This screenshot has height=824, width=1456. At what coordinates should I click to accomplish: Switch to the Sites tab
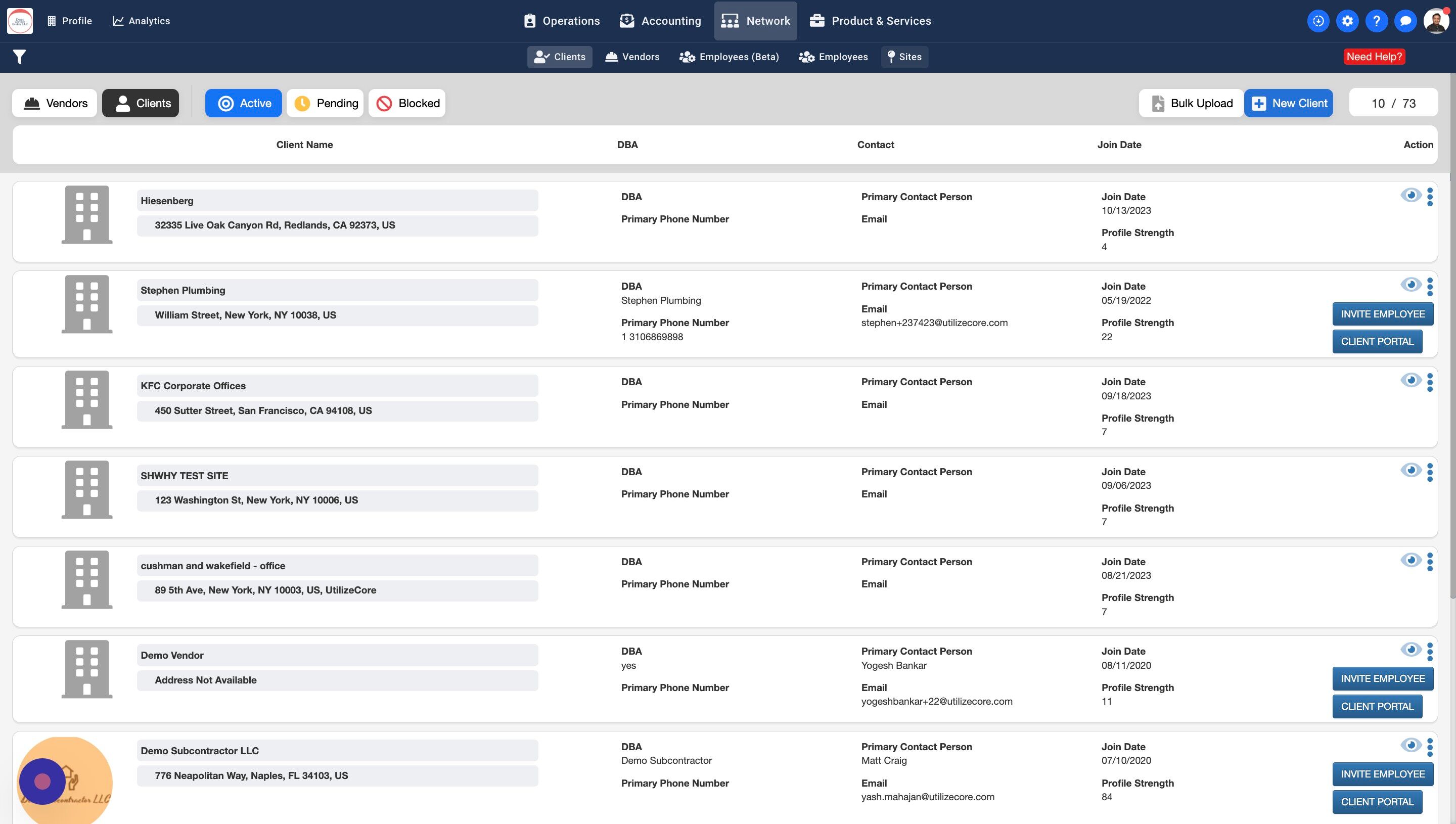(904, 57)
